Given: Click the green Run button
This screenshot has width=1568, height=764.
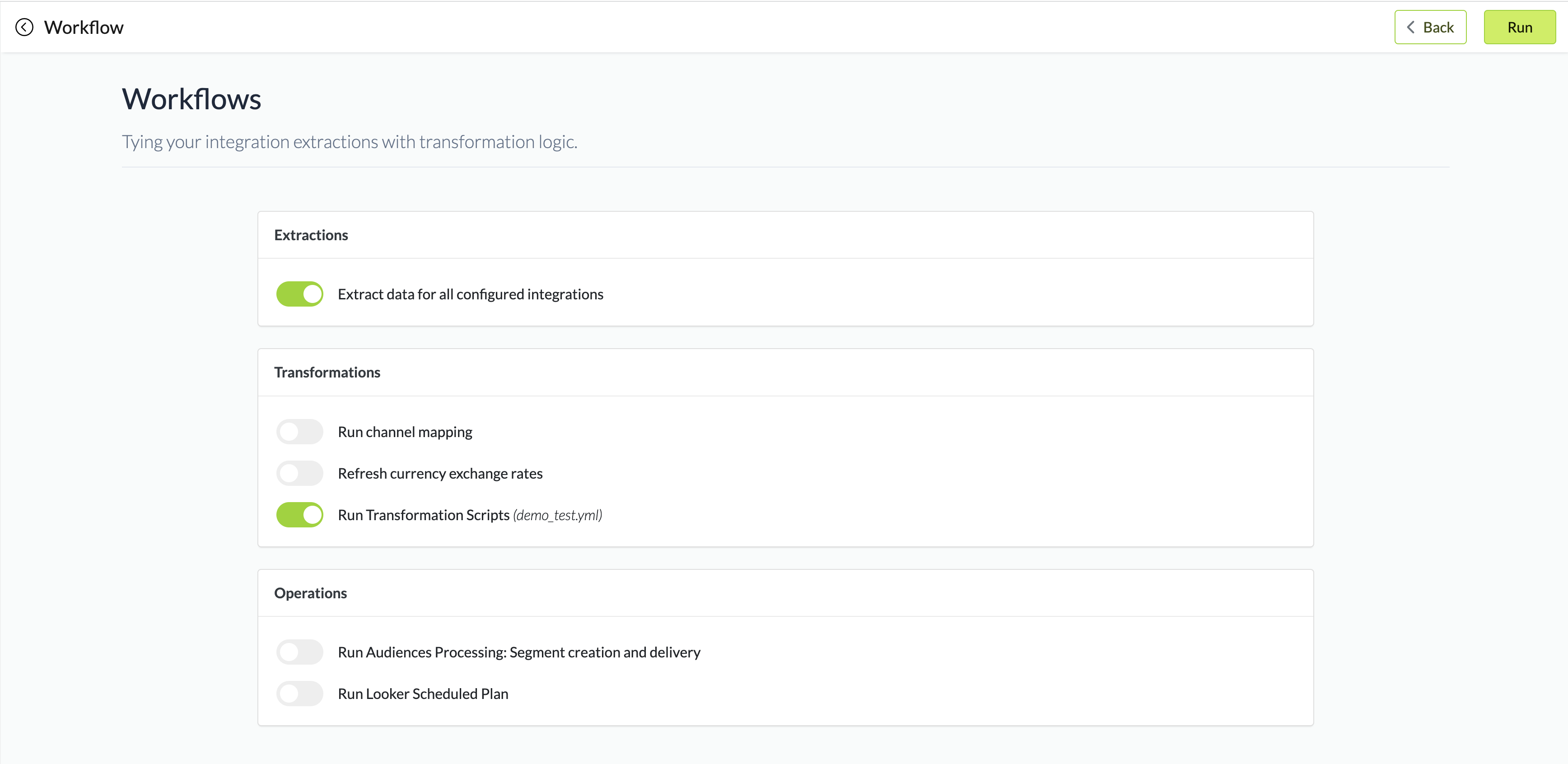Looking at the screenshot, I should (1519, 28).
